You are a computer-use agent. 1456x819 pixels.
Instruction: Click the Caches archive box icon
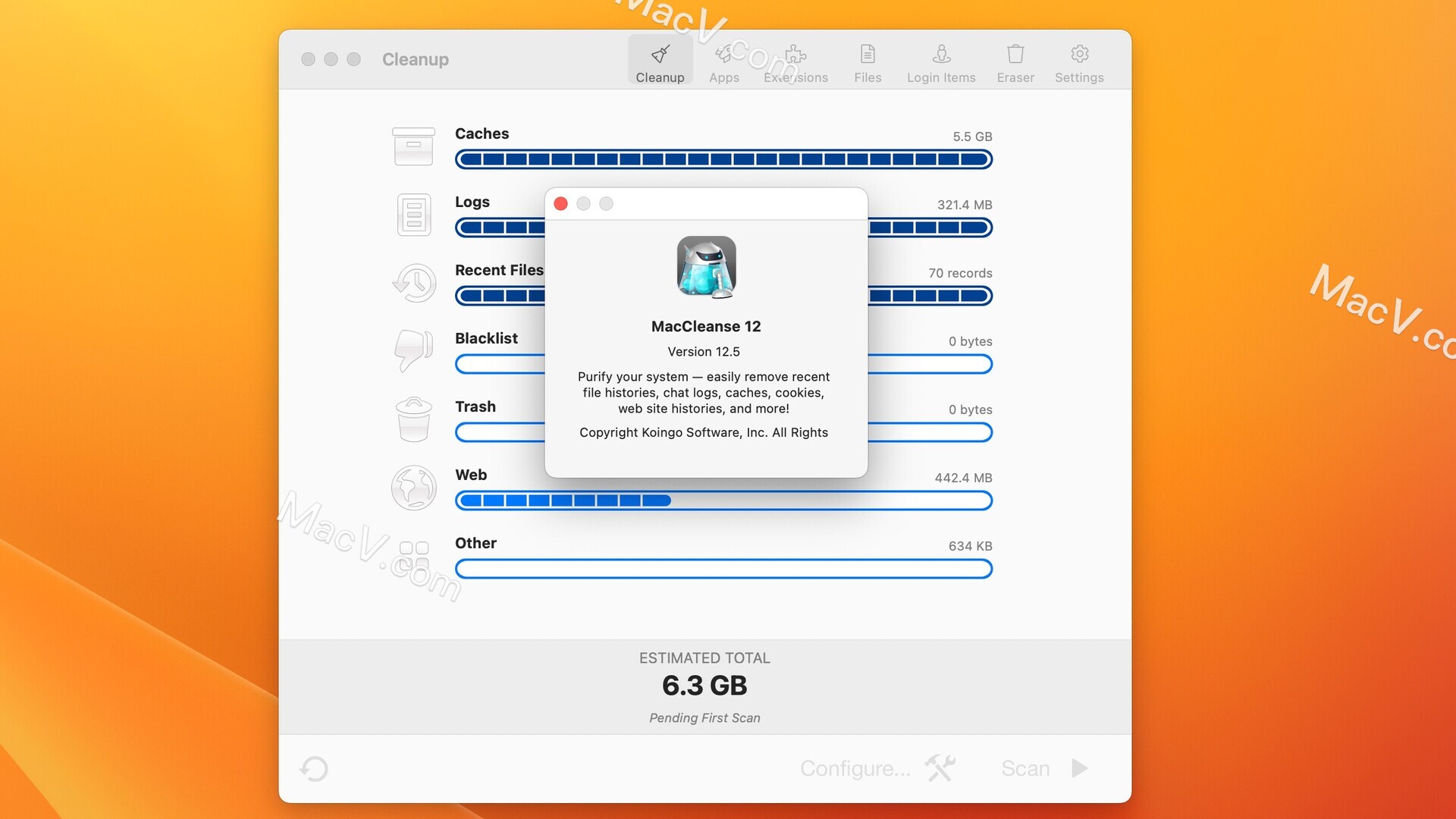413,146
